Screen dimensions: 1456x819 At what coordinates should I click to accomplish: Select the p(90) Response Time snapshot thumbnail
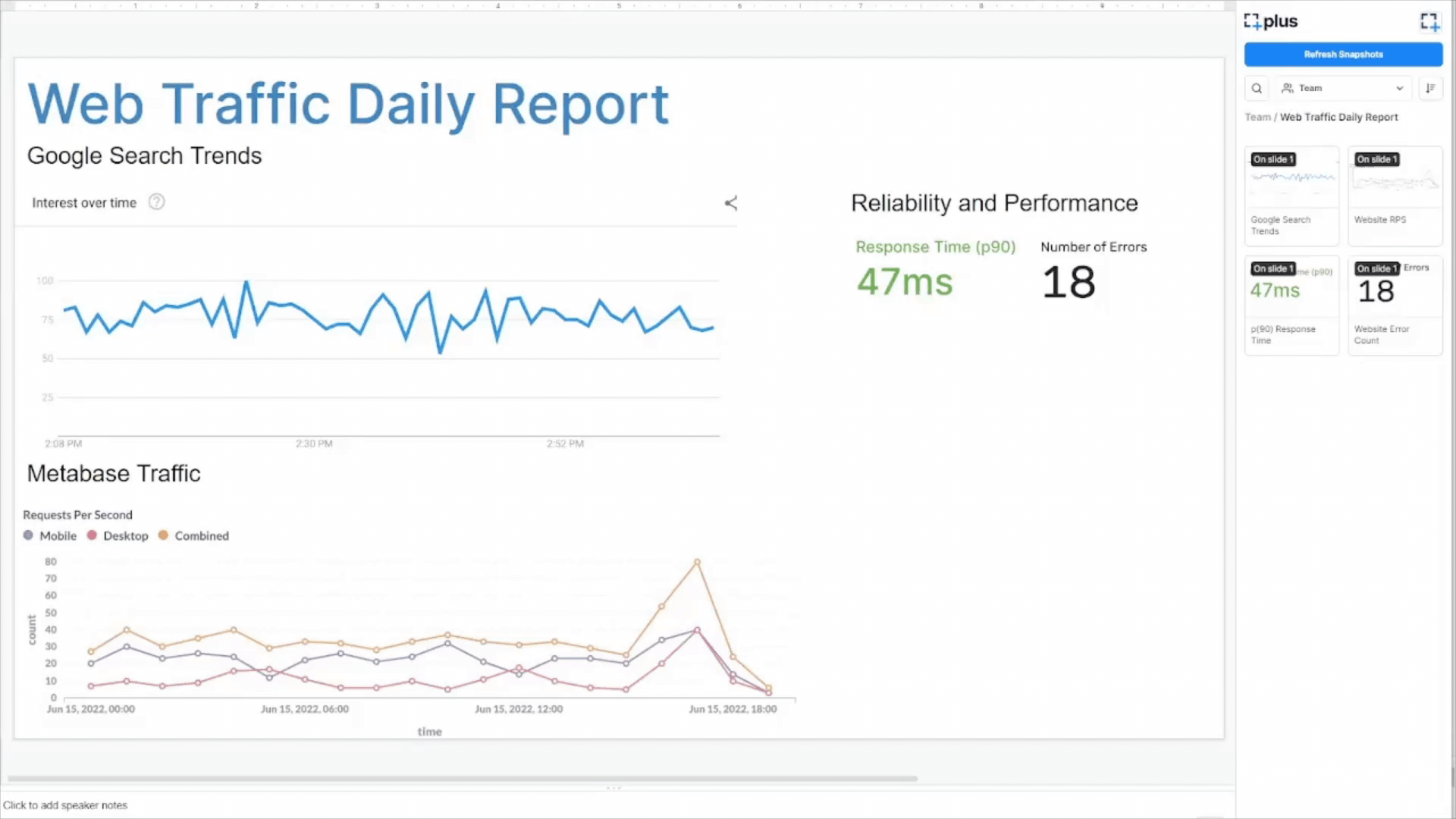pyautogui.click(x=1291, y=306)
